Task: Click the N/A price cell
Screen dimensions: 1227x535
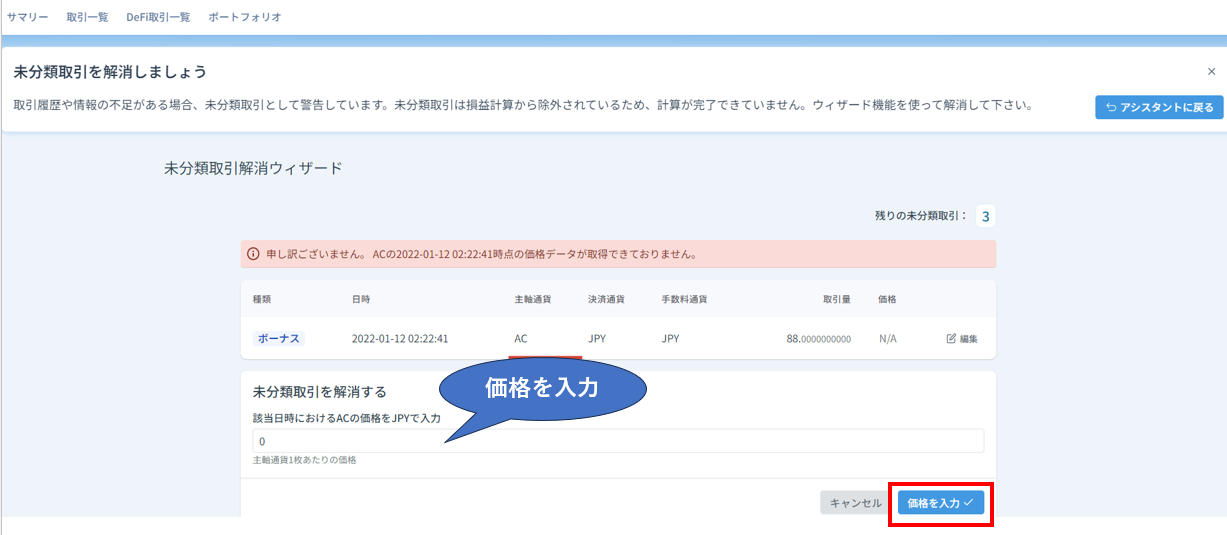Action: 888,339
